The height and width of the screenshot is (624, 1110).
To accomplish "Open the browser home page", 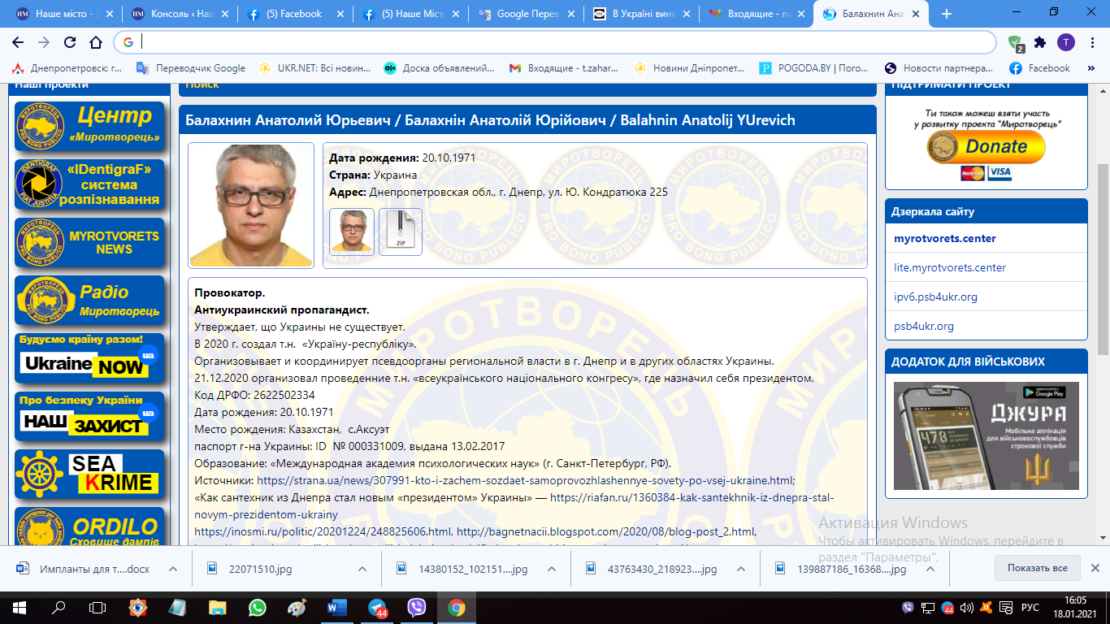I will pos(96,42).
